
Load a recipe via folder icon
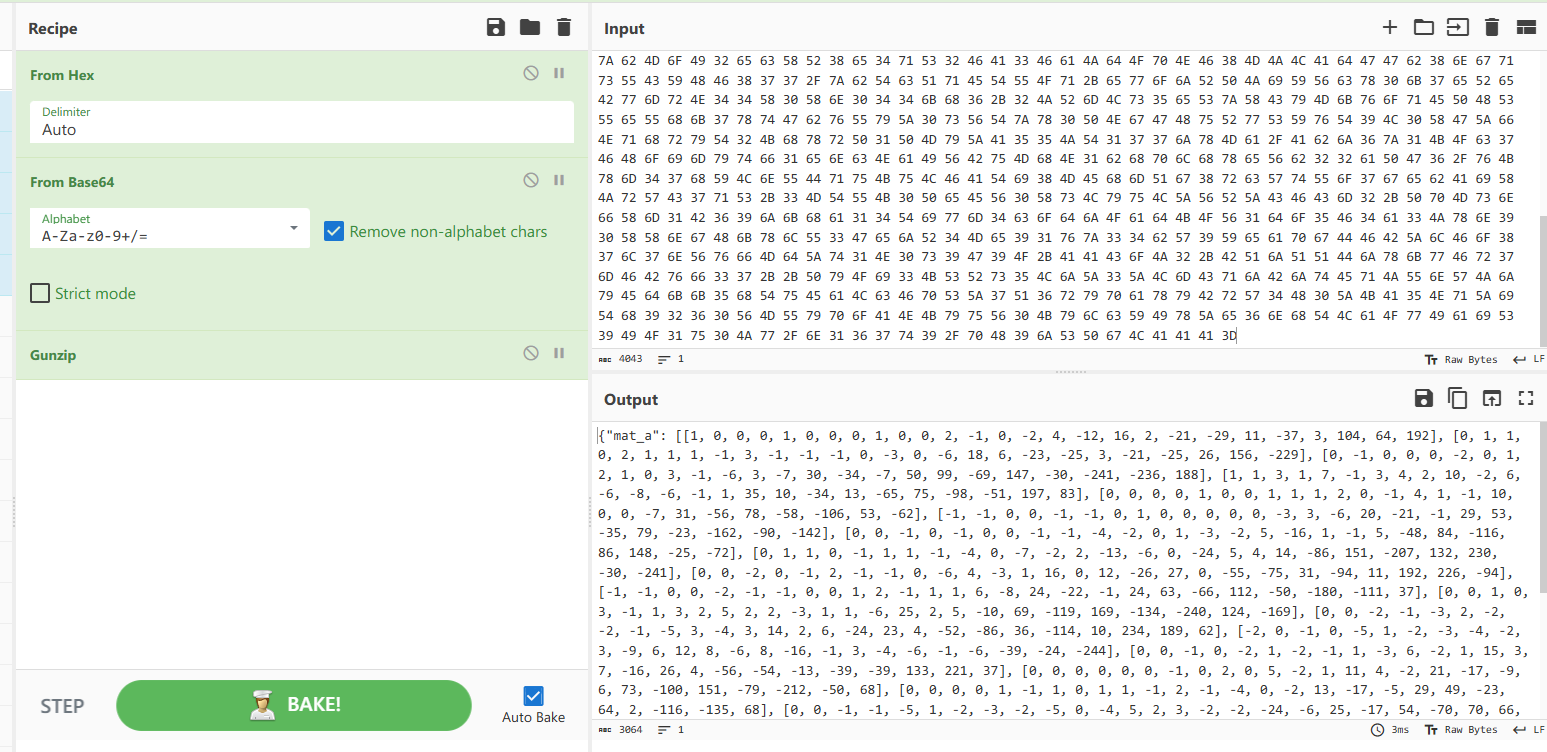tap(530, 28)
